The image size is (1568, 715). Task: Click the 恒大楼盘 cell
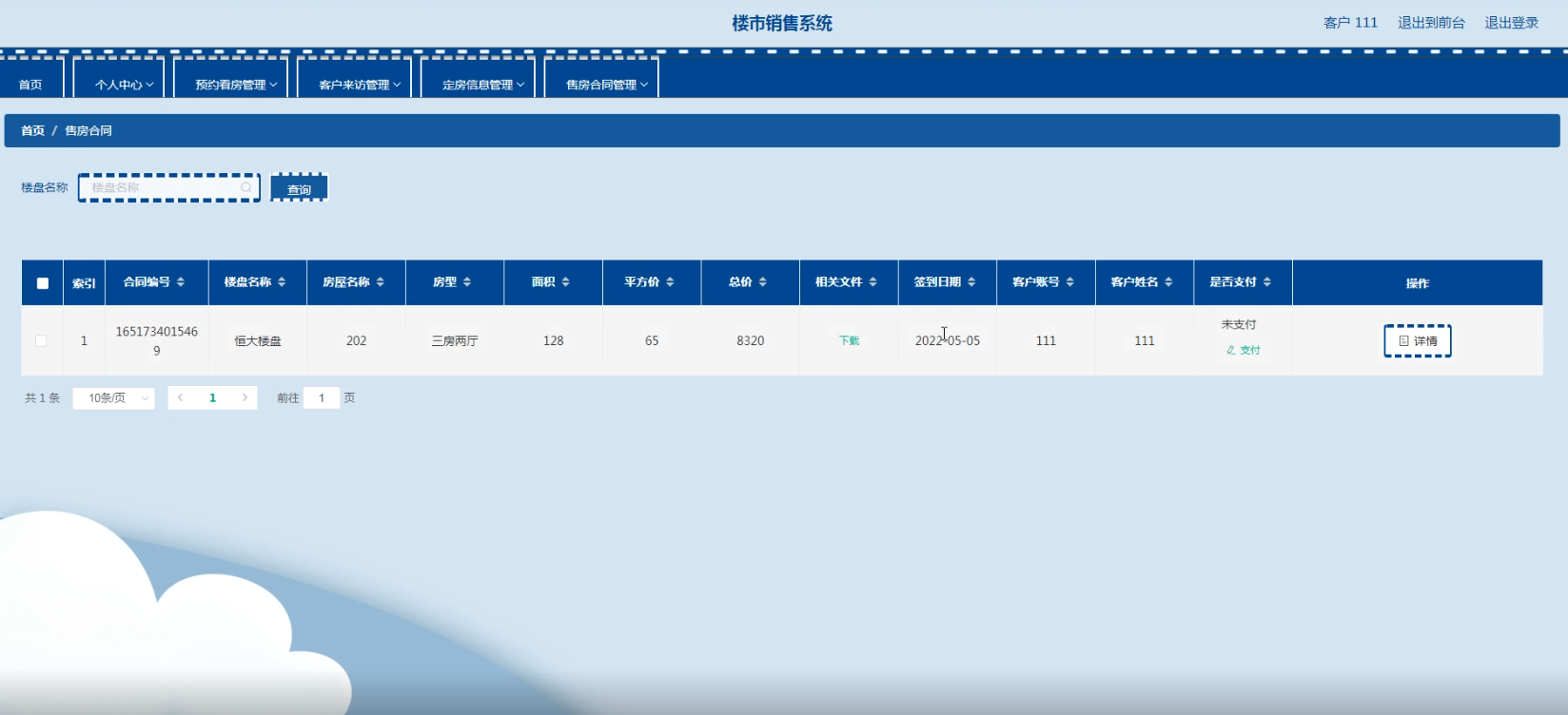(x=258, y=340)
